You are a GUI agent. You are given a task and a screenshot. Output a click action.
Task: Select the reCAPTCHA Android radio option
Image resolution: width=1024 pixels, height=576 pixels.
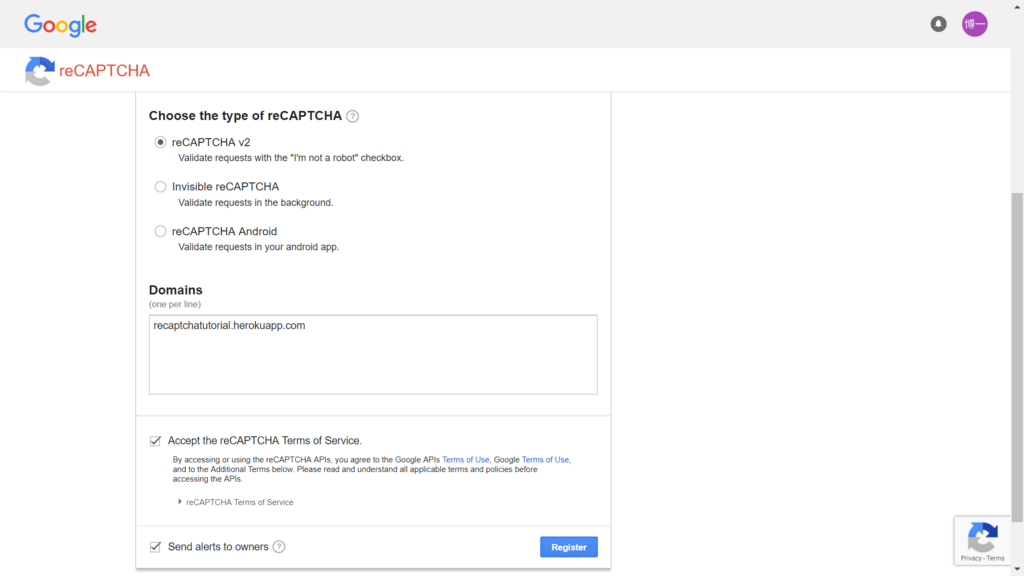tap(160, 231)
